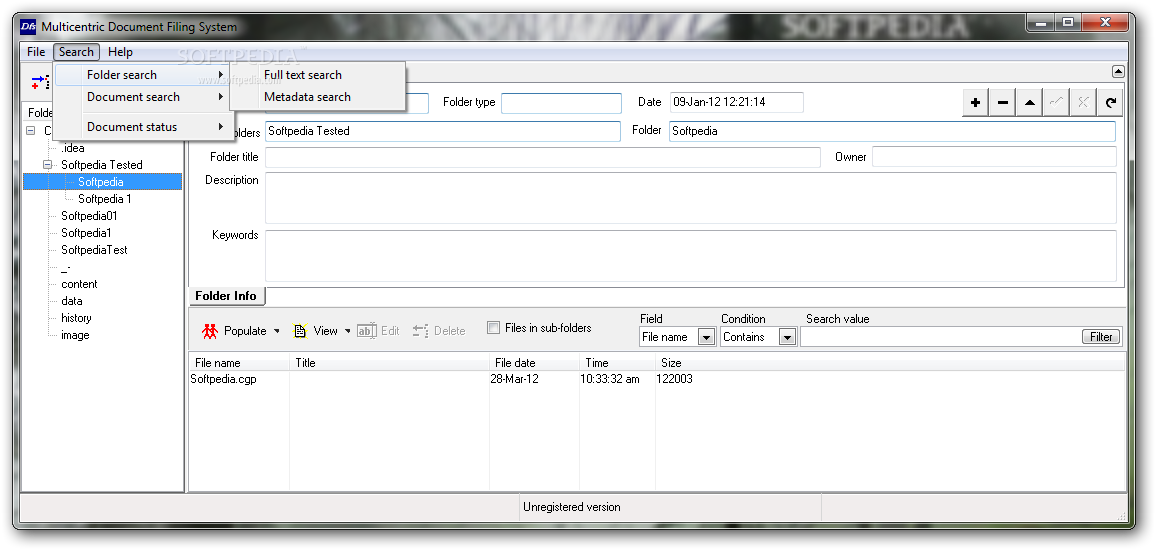
Task: Select the image tree folder
Action: pos(75,335)
